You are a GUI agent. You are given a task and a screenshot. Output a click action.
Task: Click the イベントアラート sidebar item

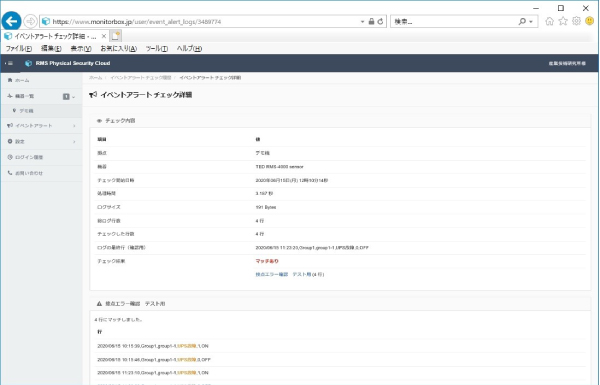pyautogui.click(x=41, y=126)
